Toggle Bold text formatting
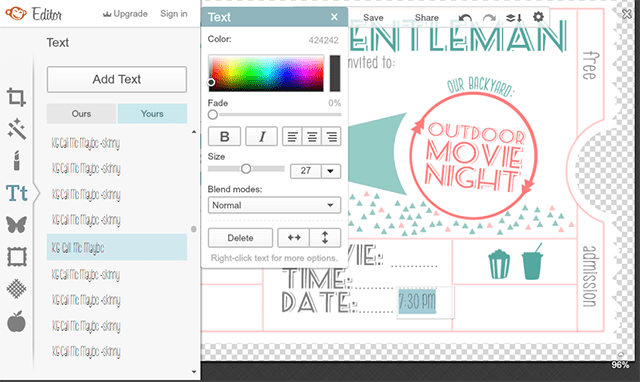 pyautogui.click(x=224, y=136)
